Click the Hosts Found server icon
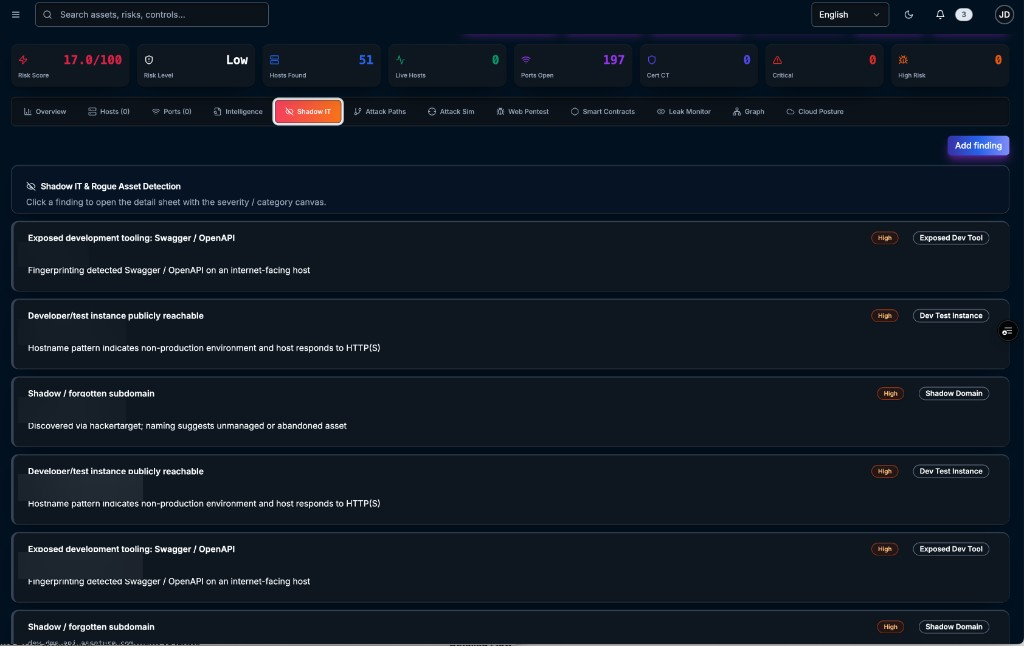 [x=274, y=60]
